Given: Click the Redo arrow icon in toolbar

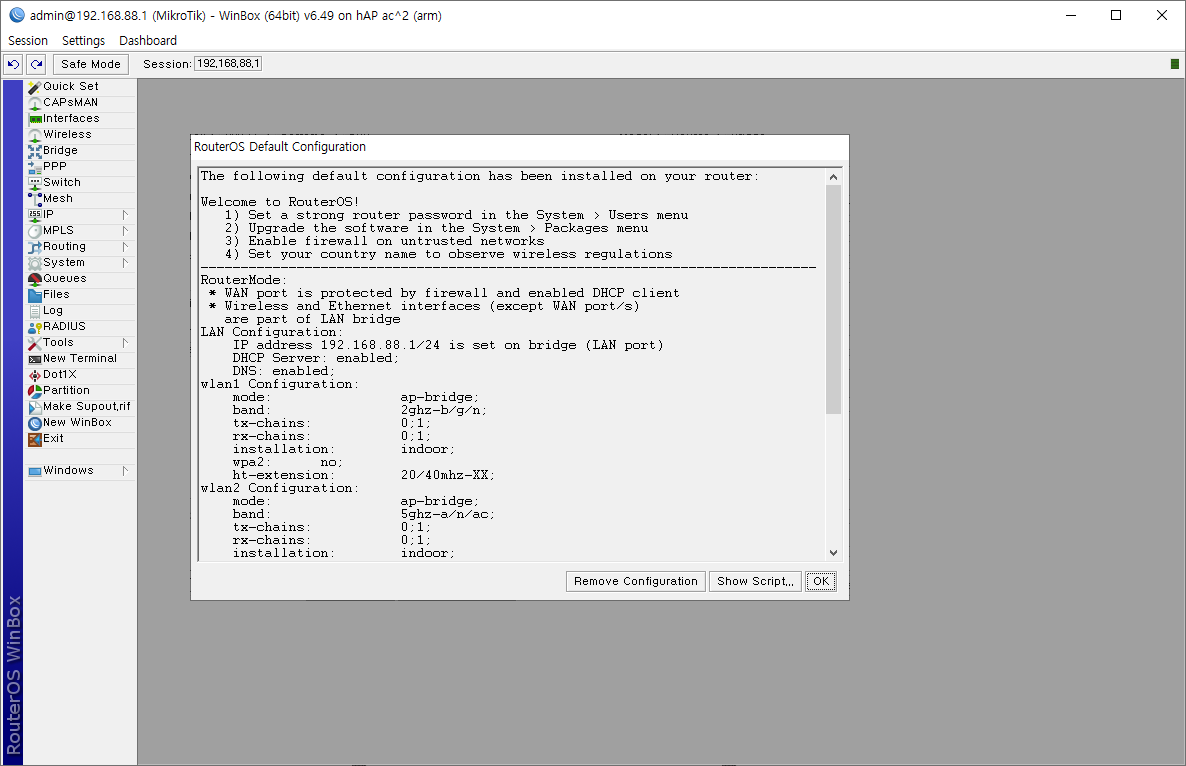Looking at the screenshot, I should click(36, 64).
